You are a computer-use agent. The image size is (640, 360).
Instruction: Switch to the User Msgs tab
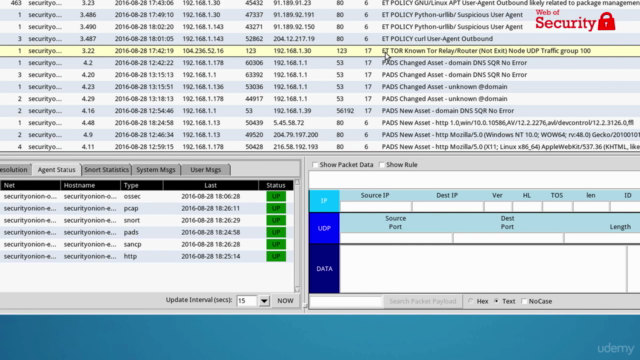tap(205, 169)
